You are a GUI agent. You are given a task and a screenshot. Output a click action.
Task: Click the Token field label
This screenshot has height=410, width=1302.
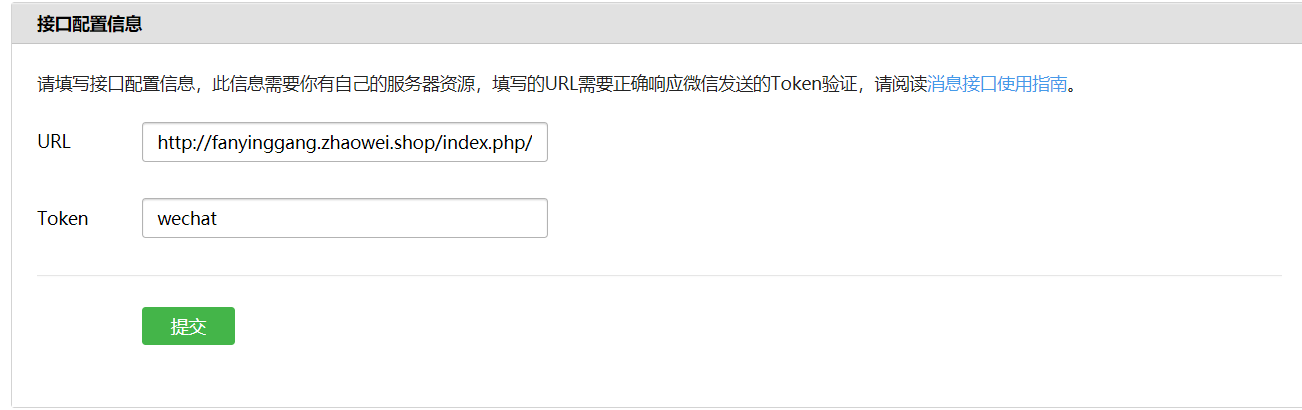click(63, 218)
